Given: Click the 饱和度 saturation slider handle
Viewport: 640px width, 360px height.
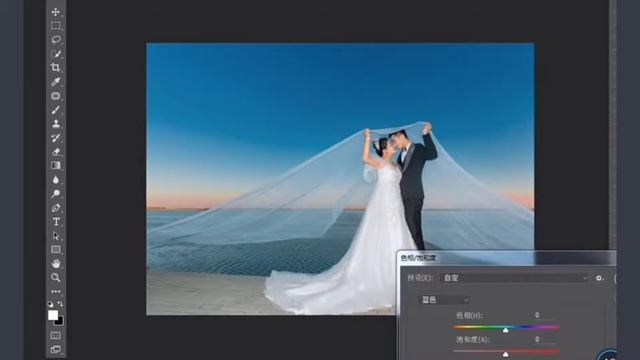Looking at the screenshot, I should (x=506, y=354).
